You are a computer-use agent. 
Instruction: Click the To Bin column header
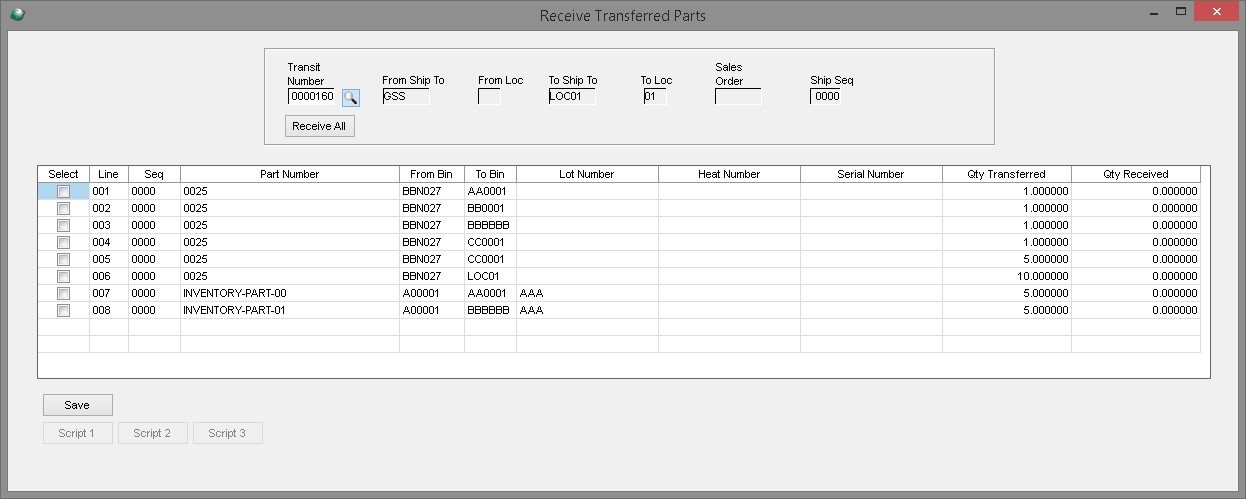click(x=490, y=174)
